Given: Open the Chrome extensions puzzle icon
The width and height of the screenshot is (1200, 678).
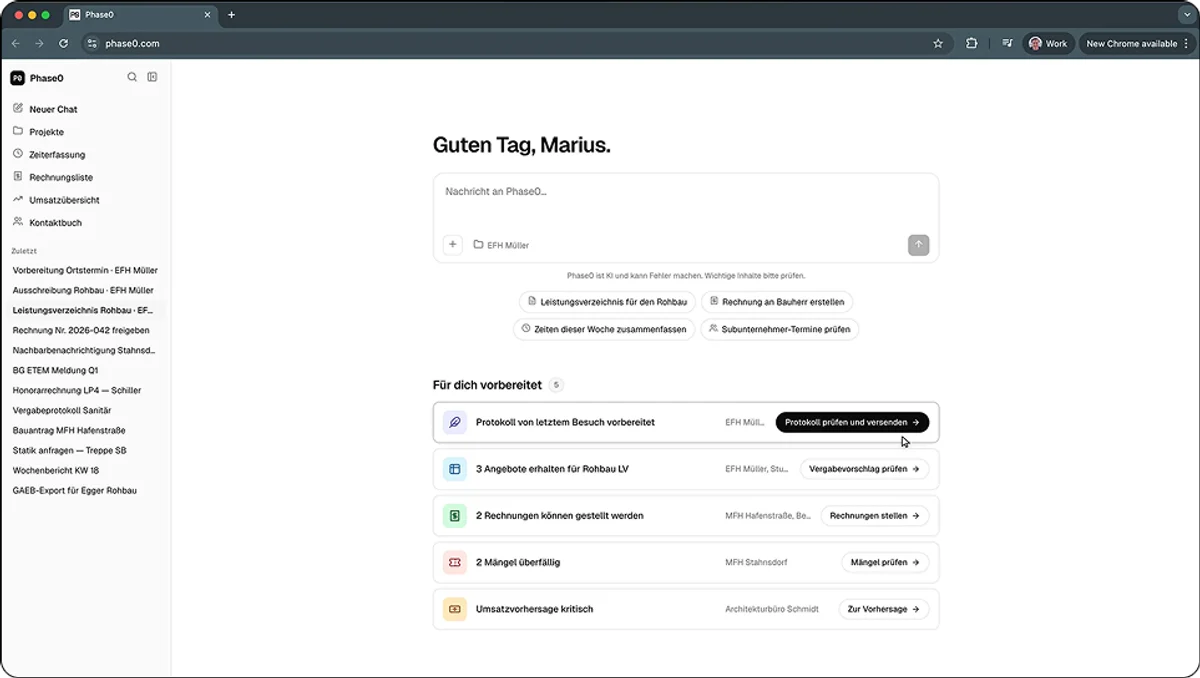Looking at the screenshot, I should pyautogui.click(x=972, y=43).
